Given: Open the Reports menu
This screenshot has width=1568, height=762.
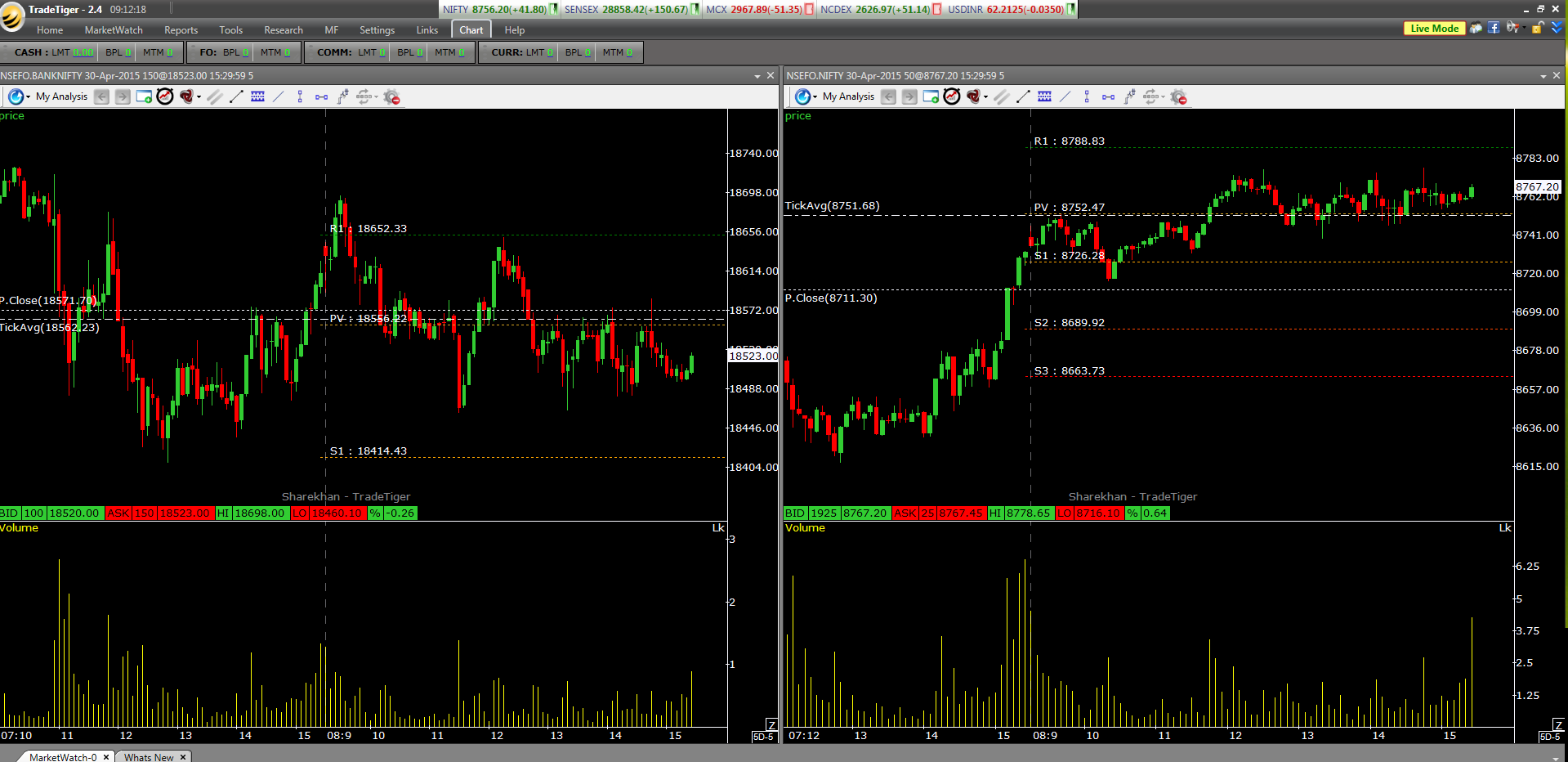Looking at the screenshot, I should (x=181, y=30).
